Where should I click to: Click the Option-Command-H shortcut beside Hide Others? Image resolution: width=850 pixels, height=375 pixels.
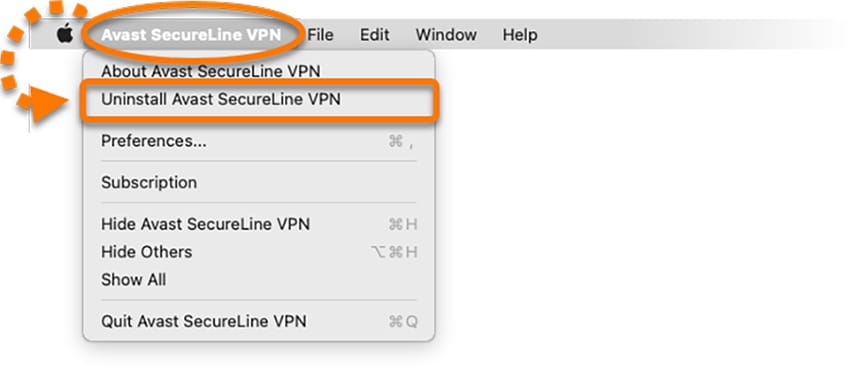[394, 253]
